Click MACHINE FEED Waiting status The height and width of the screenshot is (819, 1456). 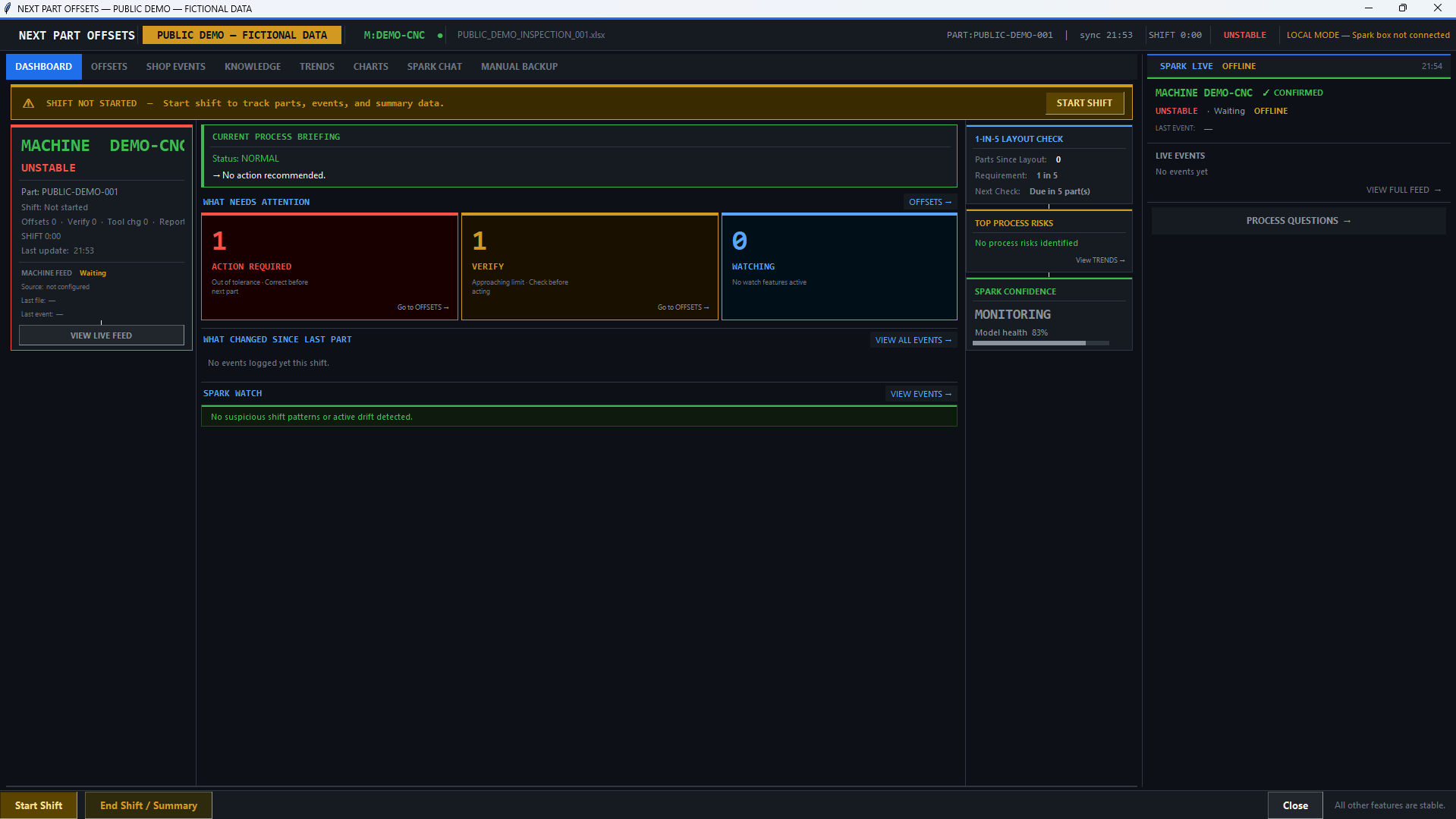coord(64,273)
